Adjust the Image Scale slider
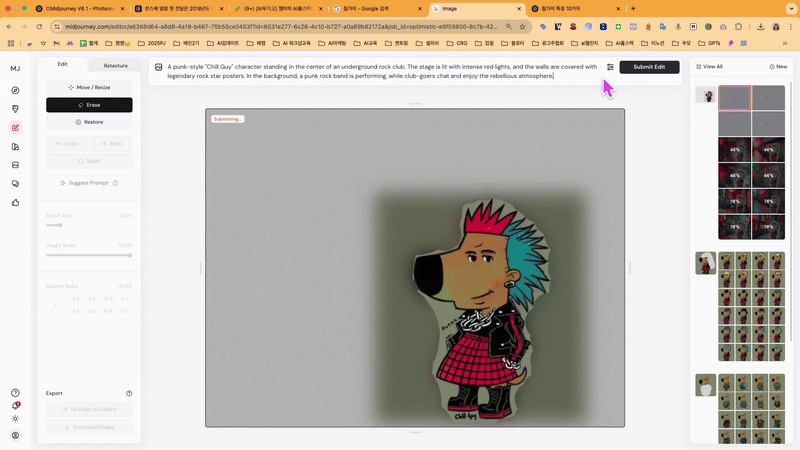Viewport: 800px width, 450px height. pyautogui.click(x=89, y=255)
